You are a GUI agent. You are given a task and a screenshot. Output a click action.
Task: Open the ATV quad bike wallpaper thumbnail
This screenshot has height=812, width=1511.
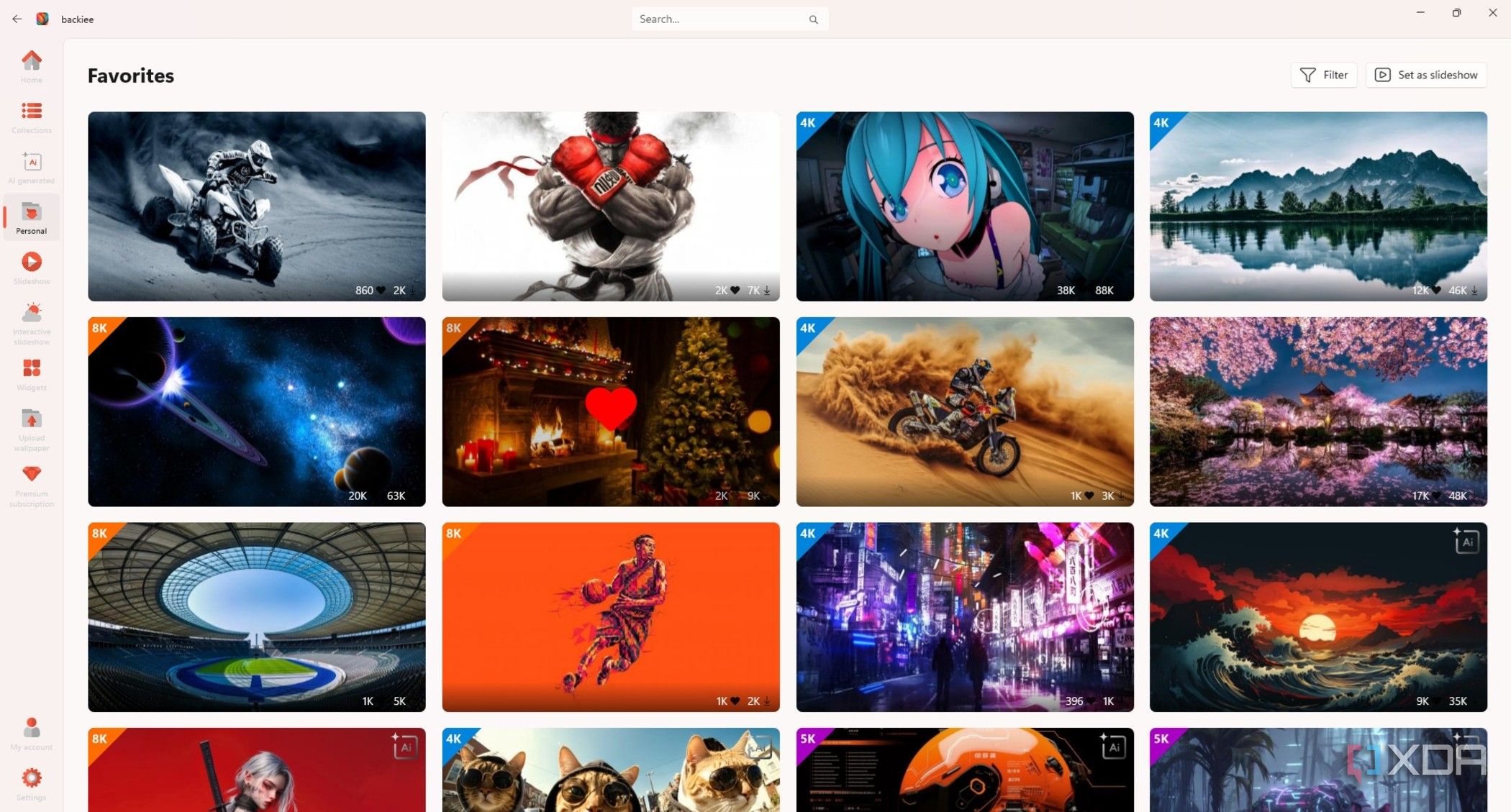pyautogui.click(x=257, y=206)
